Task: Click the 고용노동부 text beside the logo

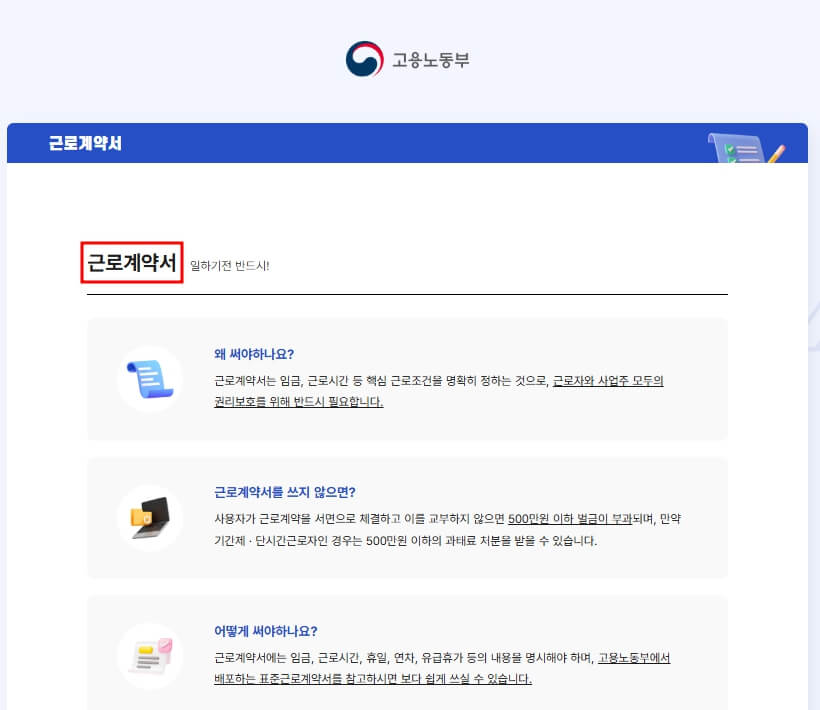Action: [430, 60]
